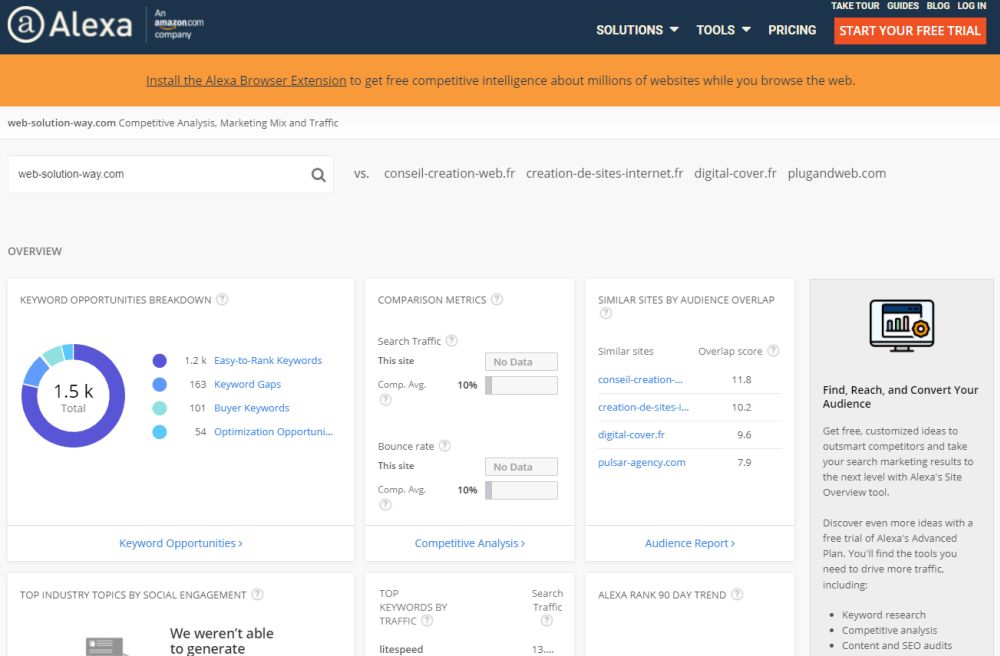Click No Data box for Search Traffic
This screenshot has height=656, width=1000.
[521, 361]
